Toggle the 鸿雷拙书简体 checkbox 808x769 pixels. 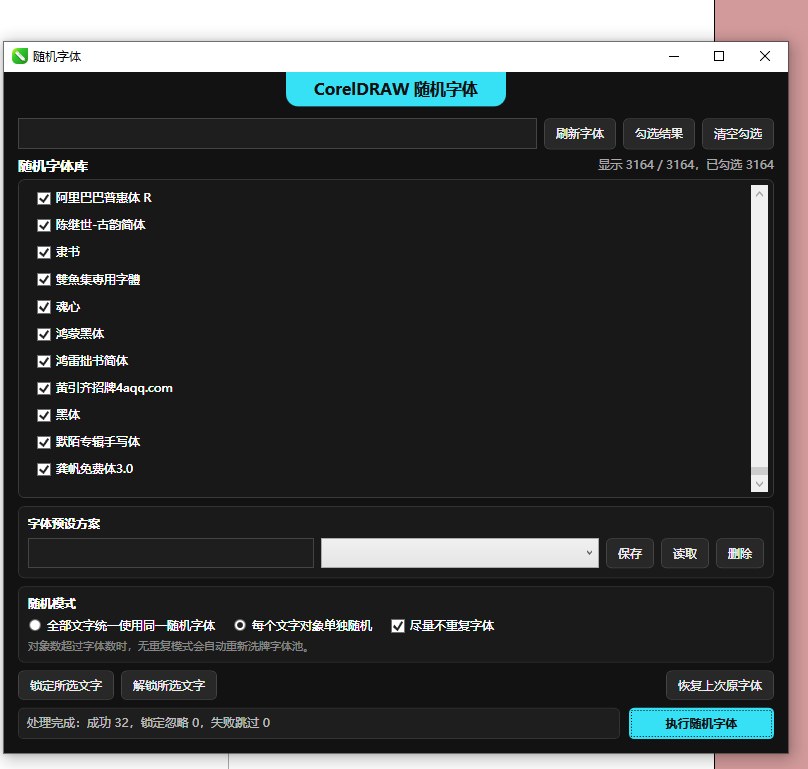tap(44, 361)
